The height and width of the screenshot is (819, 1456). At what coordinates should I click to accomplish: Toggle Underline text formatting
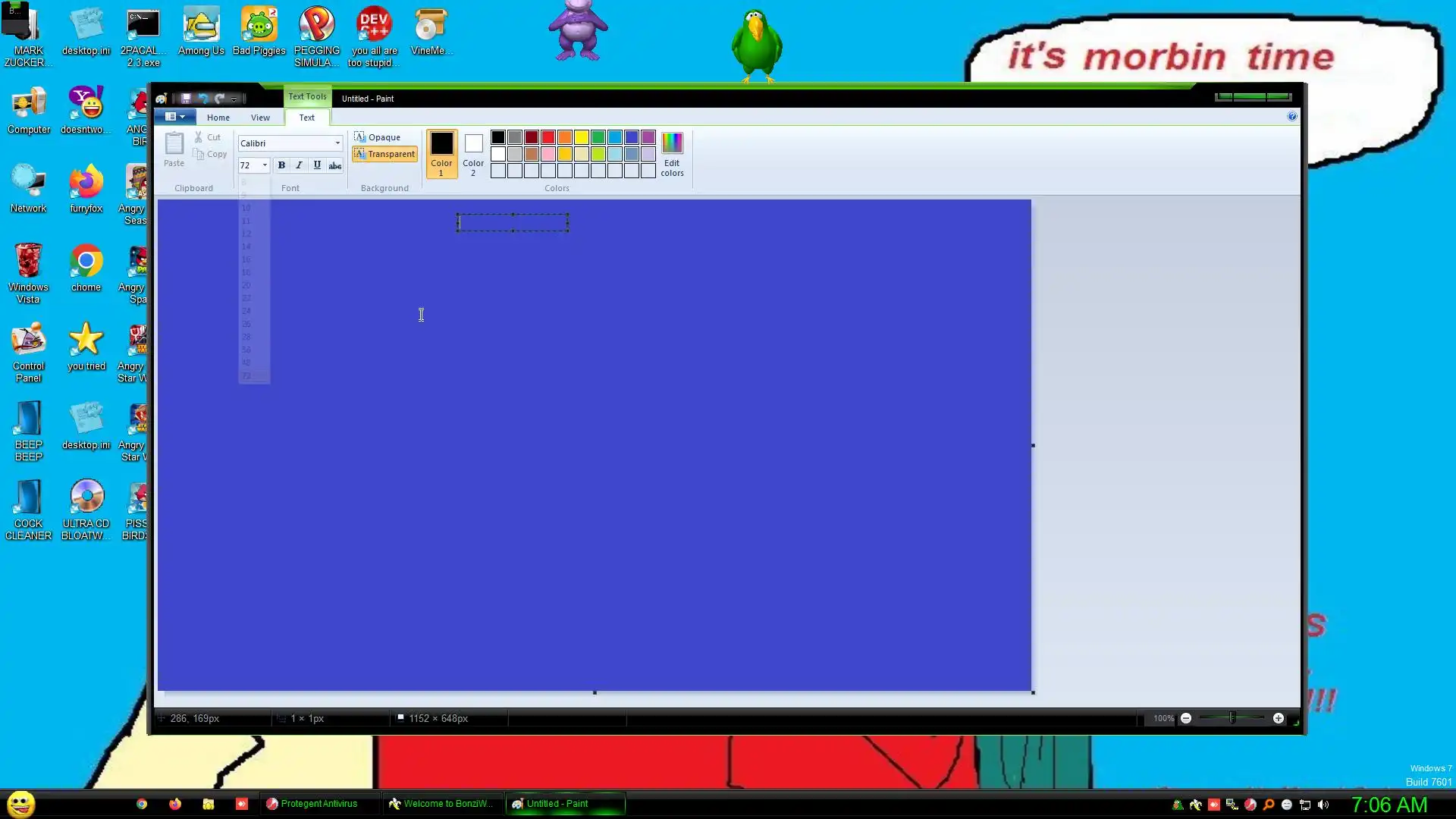point(317,165)
